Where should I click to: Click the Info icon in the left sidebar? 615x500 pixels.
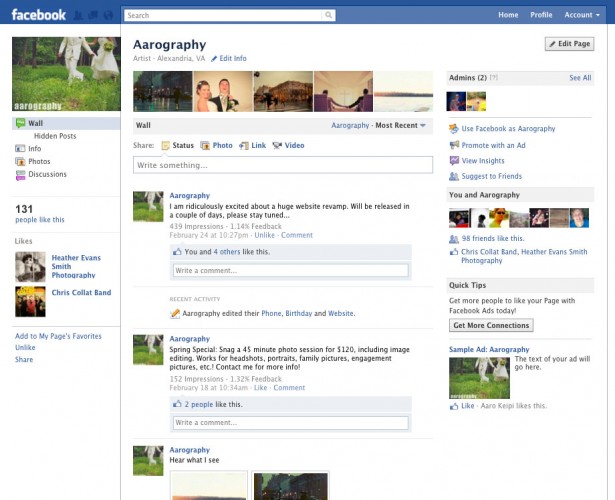click(20, 149)
